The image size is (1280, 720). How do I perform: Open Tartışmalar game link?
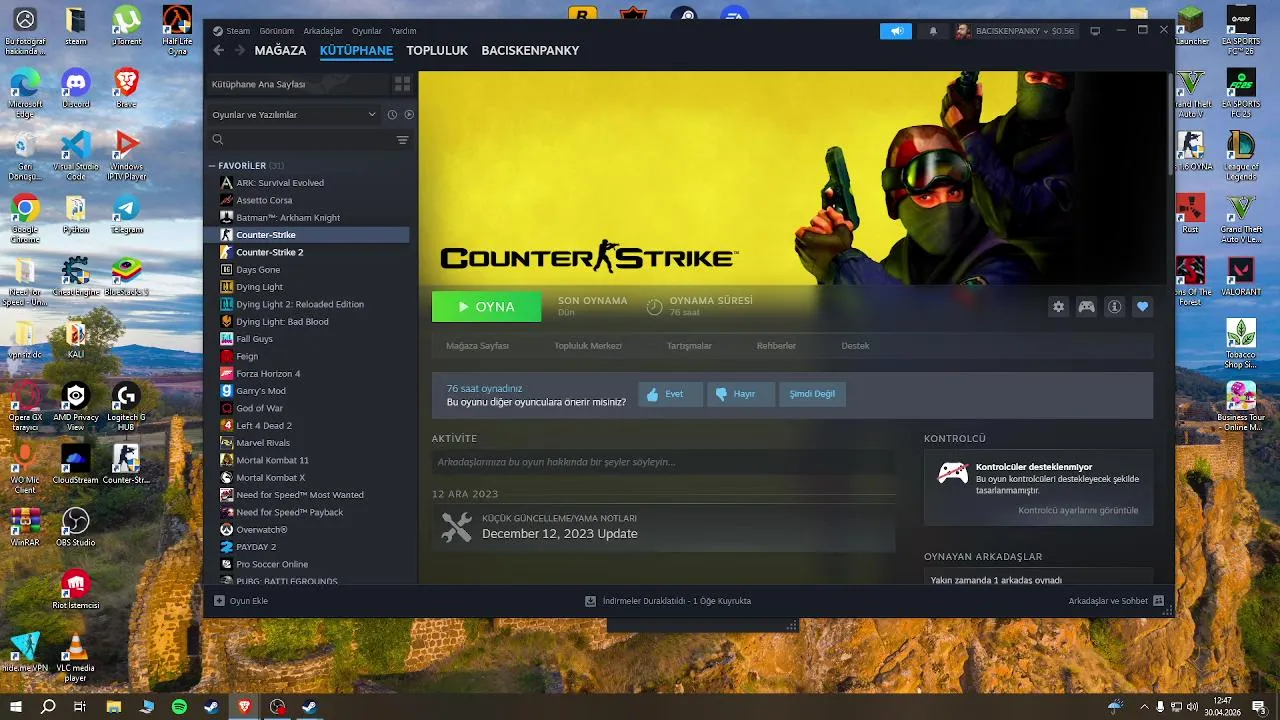(x=689, y=346)
